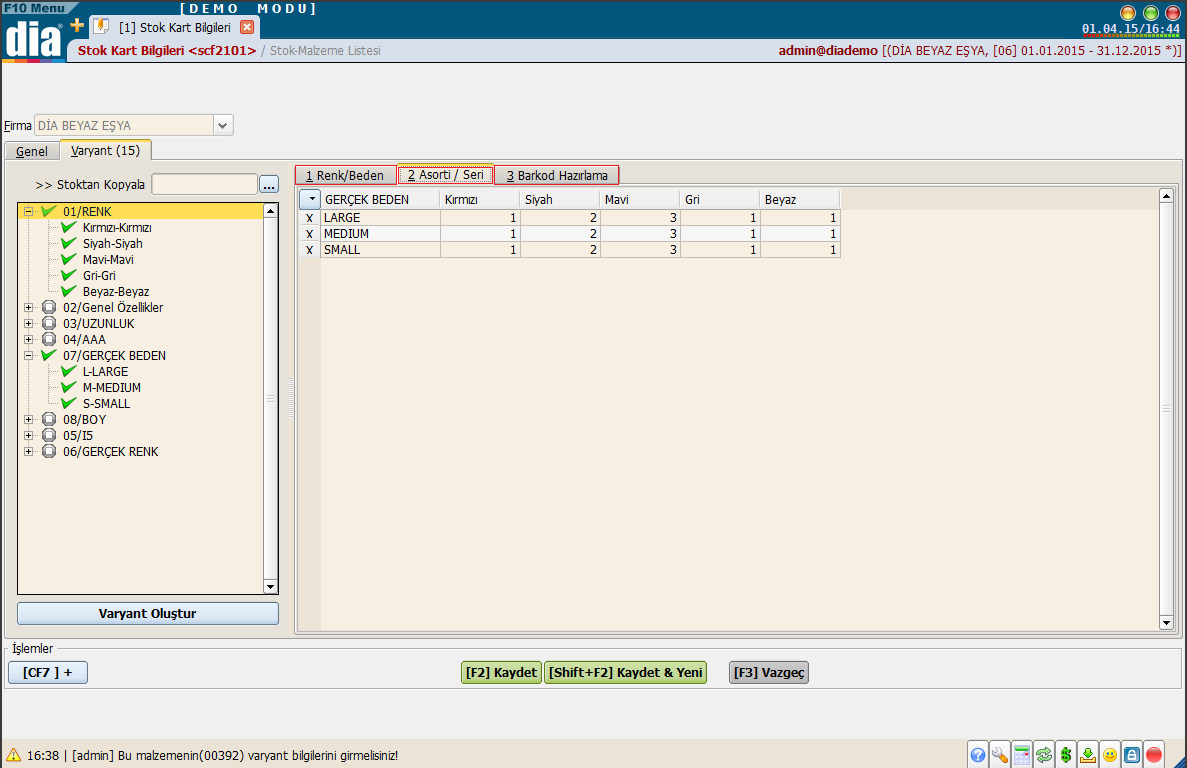The height and width of the screenshot is (768, 1187).
Task: Open the wrench settings tool
Action: tap(999, 754)
